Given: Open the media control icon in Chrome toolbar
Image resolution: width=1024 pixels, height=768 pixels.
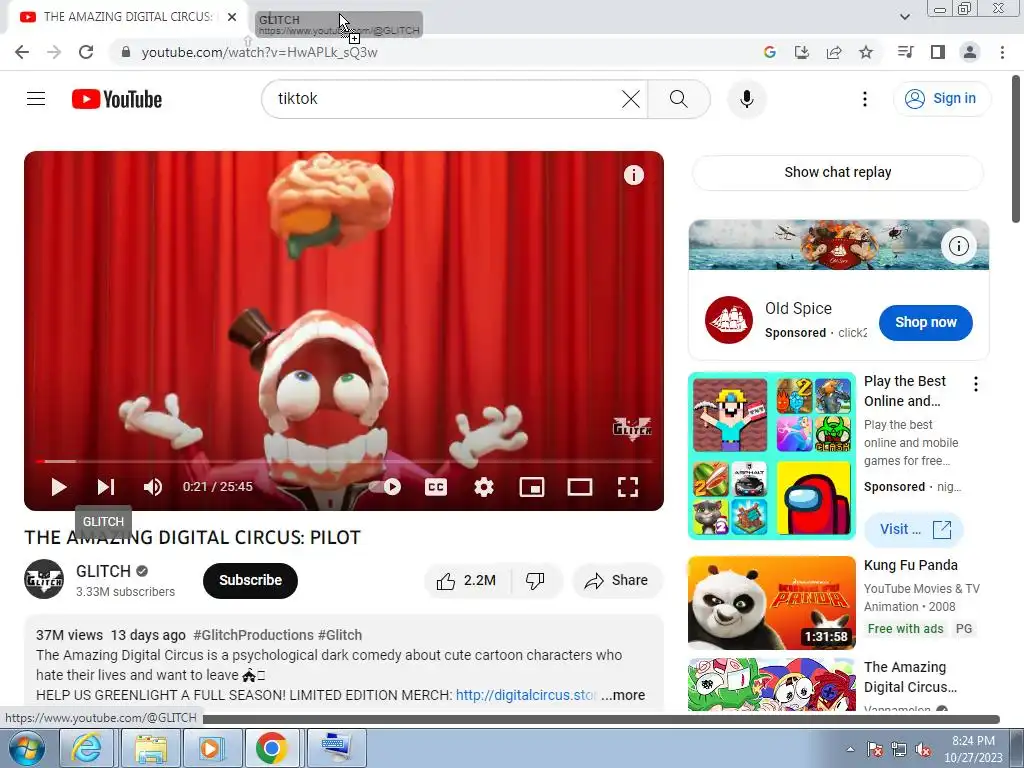Looking at the screenshot, I should click(906, 52).
